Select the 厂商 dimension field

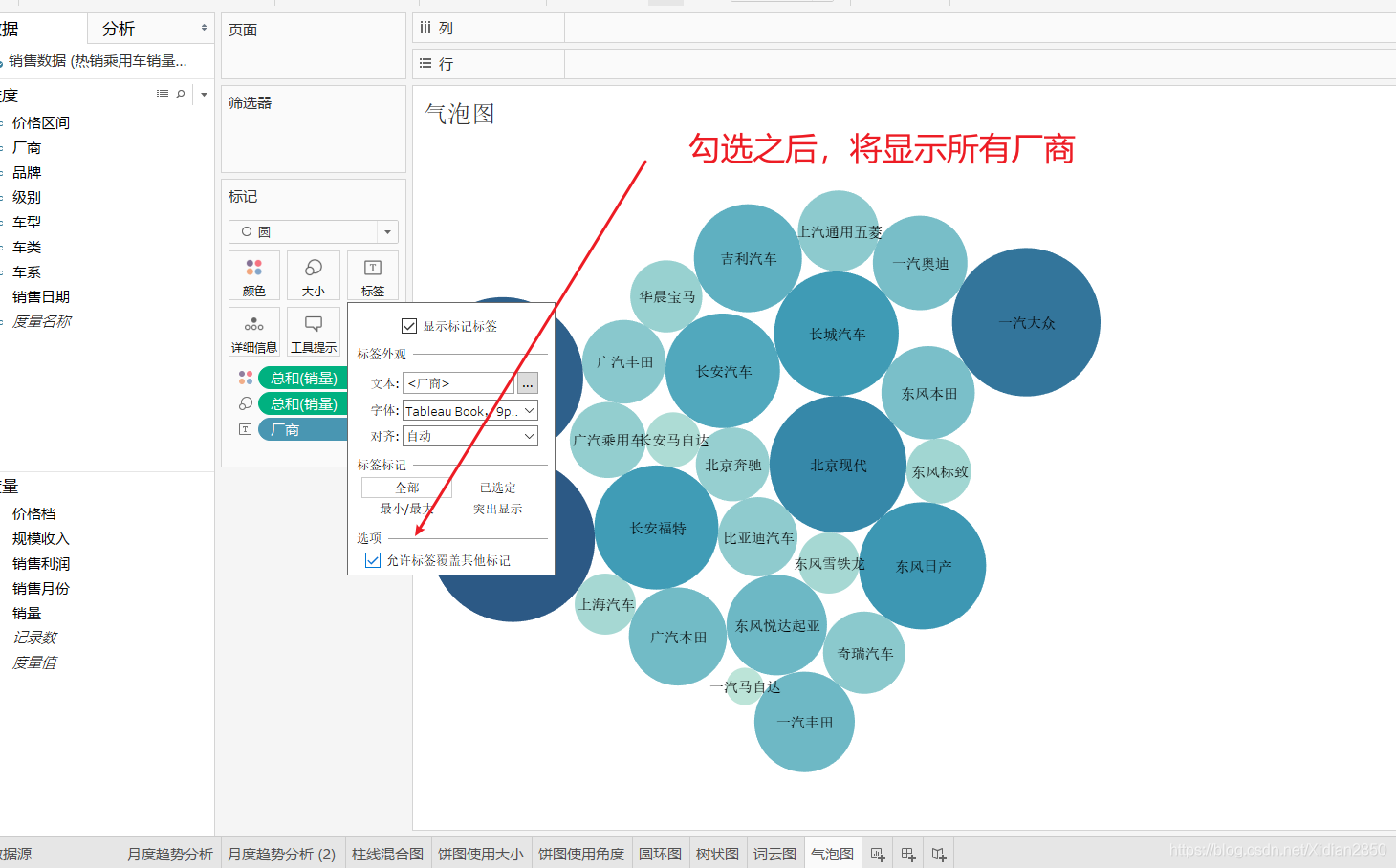pos(27,147)
